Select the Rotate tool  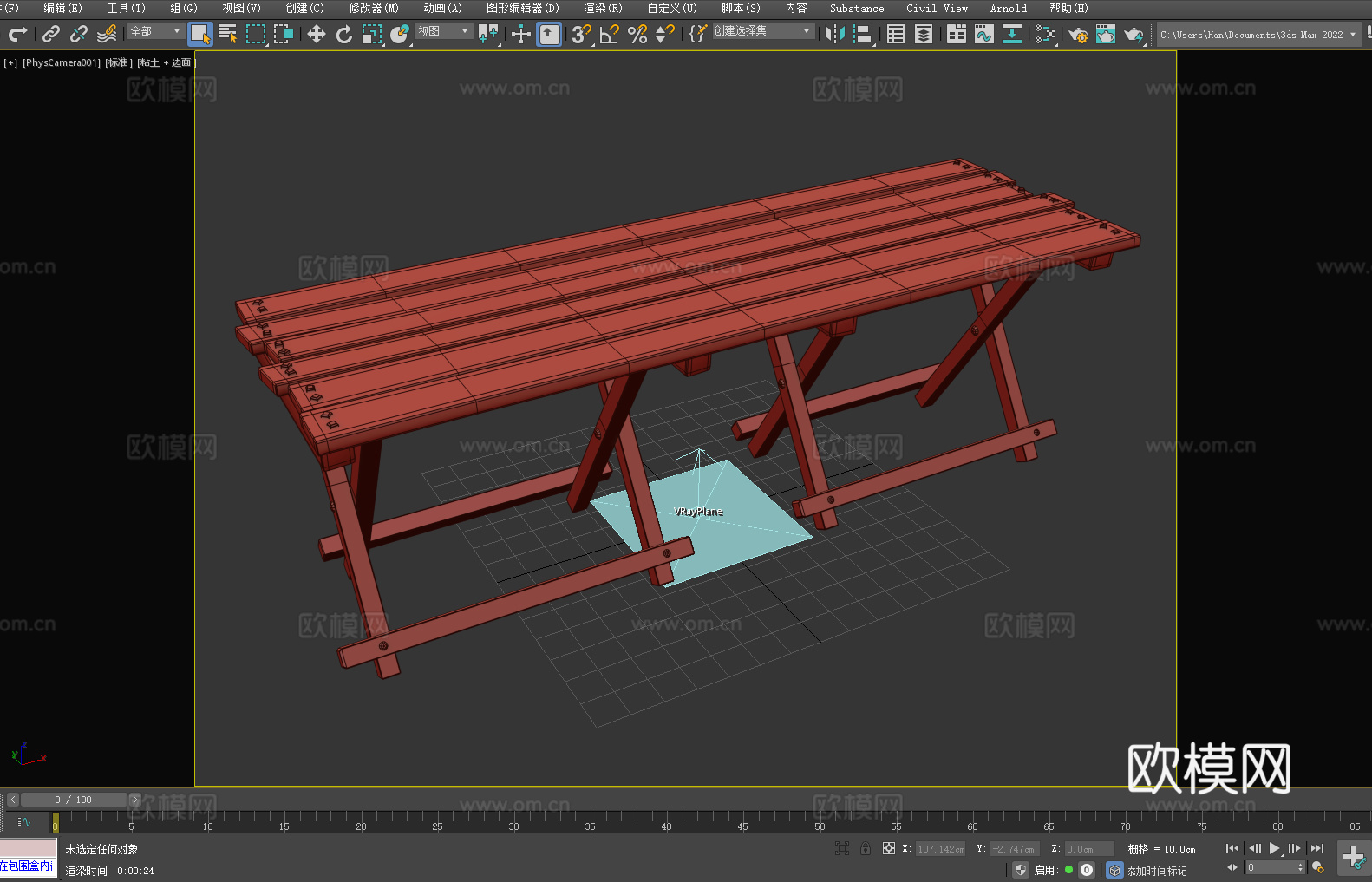[x=344, y=34]
